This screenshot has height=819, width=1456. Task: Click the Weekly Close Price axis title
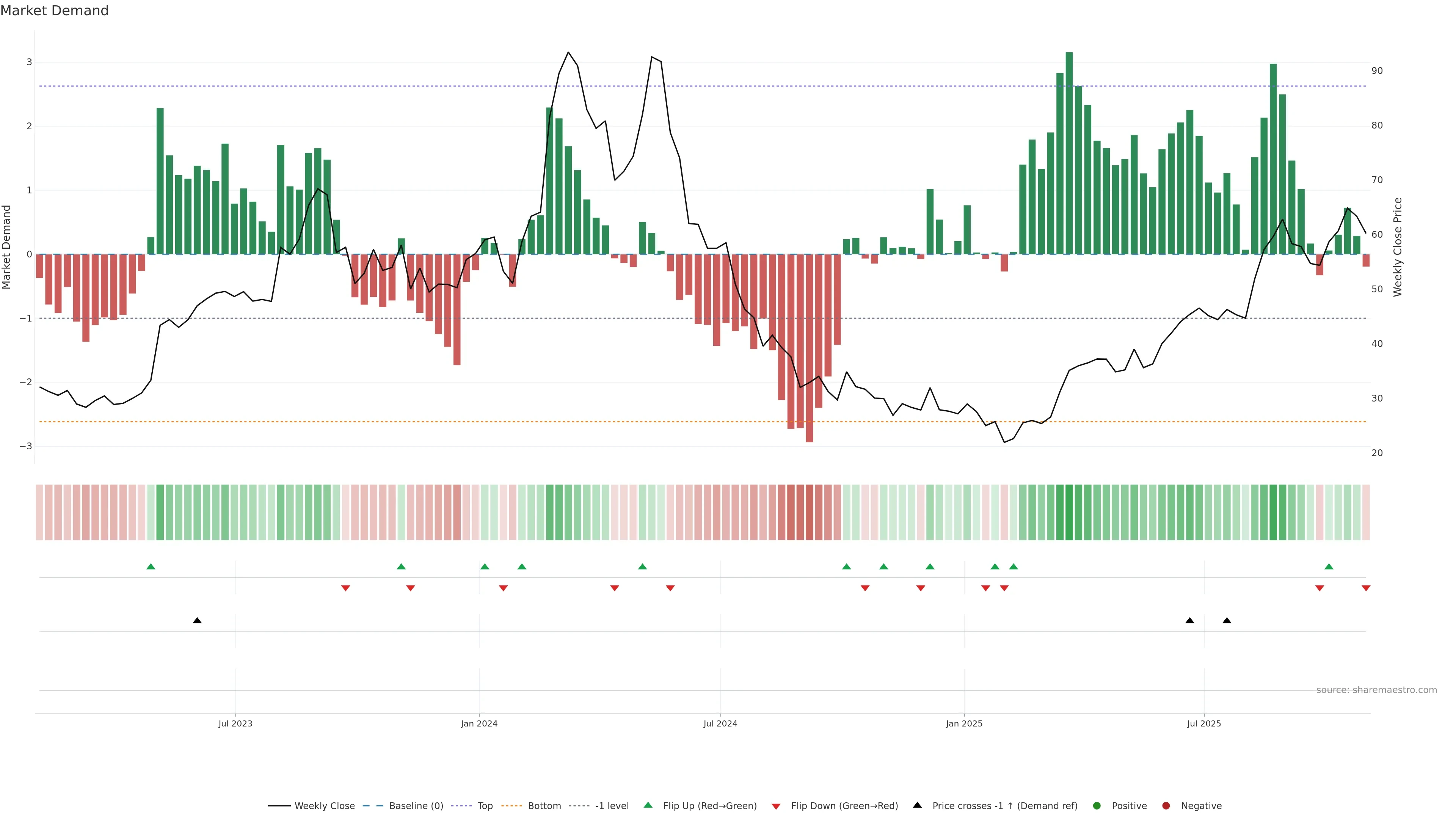(1397, 247)
